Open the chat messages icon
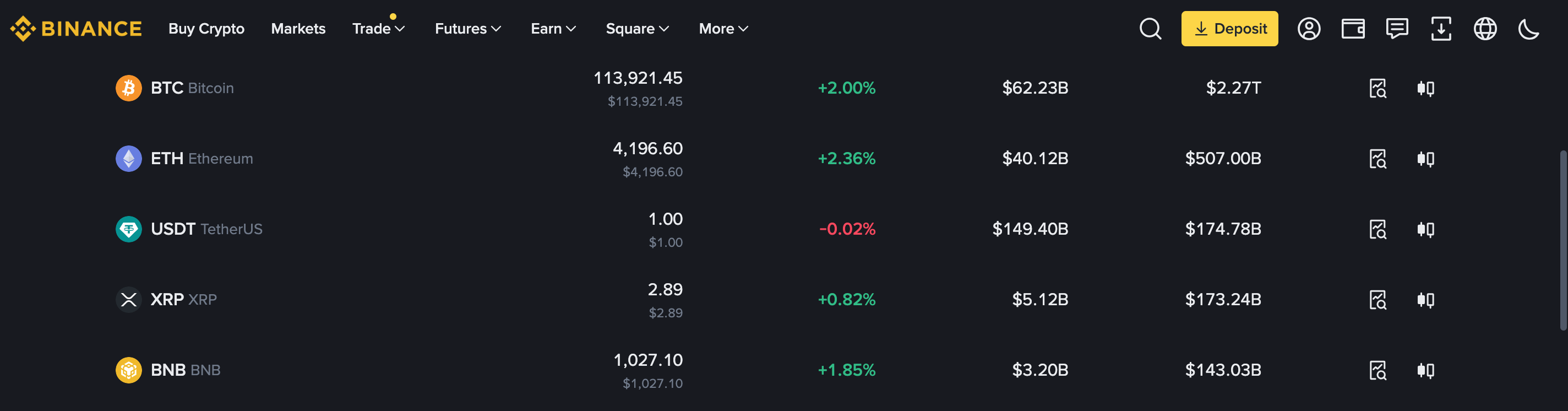1568x411 pixels. click(1396, 29)
